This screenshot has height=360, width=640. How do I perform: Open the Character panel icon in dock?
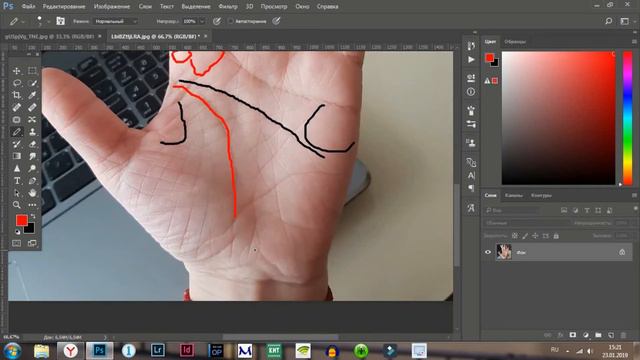(x=471, y=176)
